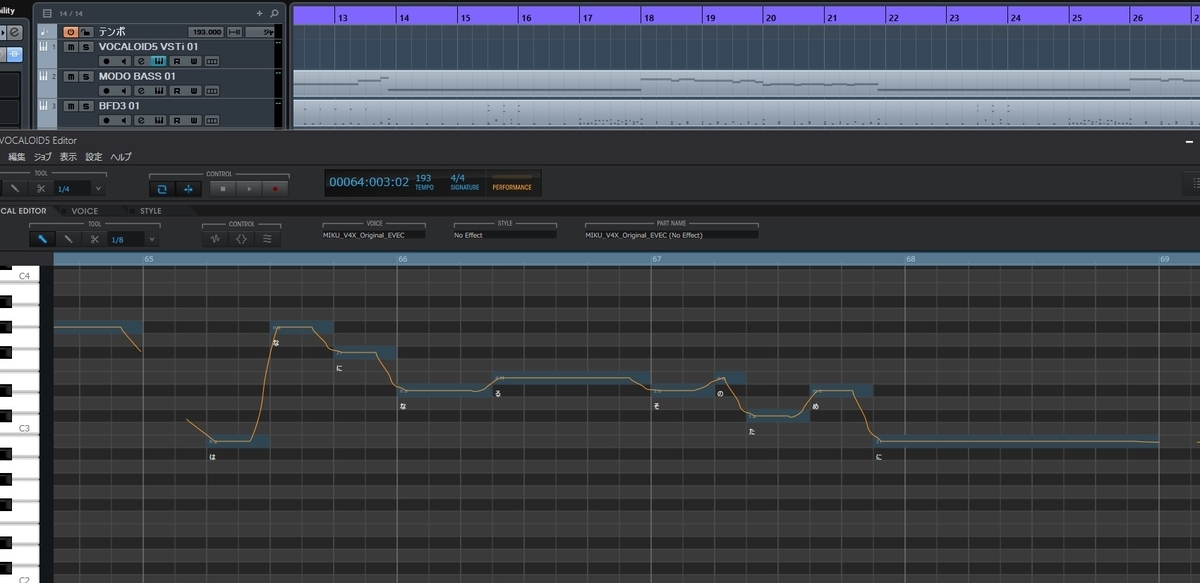Click the angle brackets control icon
This screenshot has height=583, width=1200.
click(241, 239)
